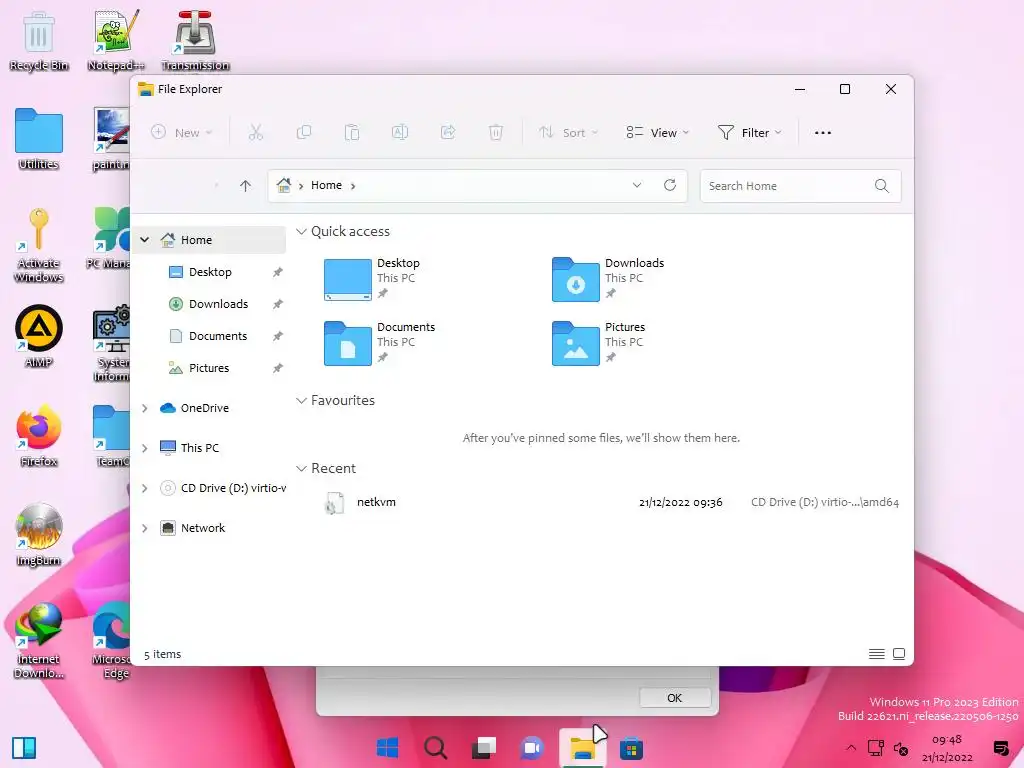This screenshot has width=1024, height=768.
Task: Expand the address bar history dropdown
Action: coord(637,185)
